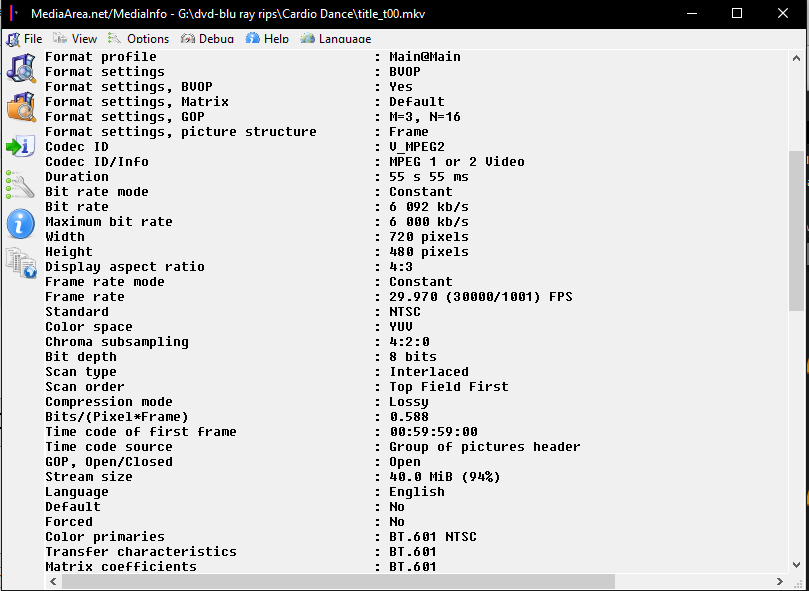Click '29.970 (30000/1001) FPS' value

pyautogui.click(x=481, y=297)
